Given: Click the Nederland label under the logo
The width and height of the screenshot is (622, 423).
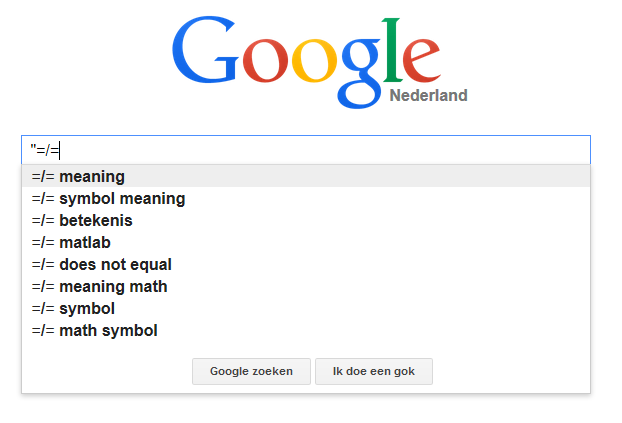Looking at the screenshot, I should [x=428, y=96].
